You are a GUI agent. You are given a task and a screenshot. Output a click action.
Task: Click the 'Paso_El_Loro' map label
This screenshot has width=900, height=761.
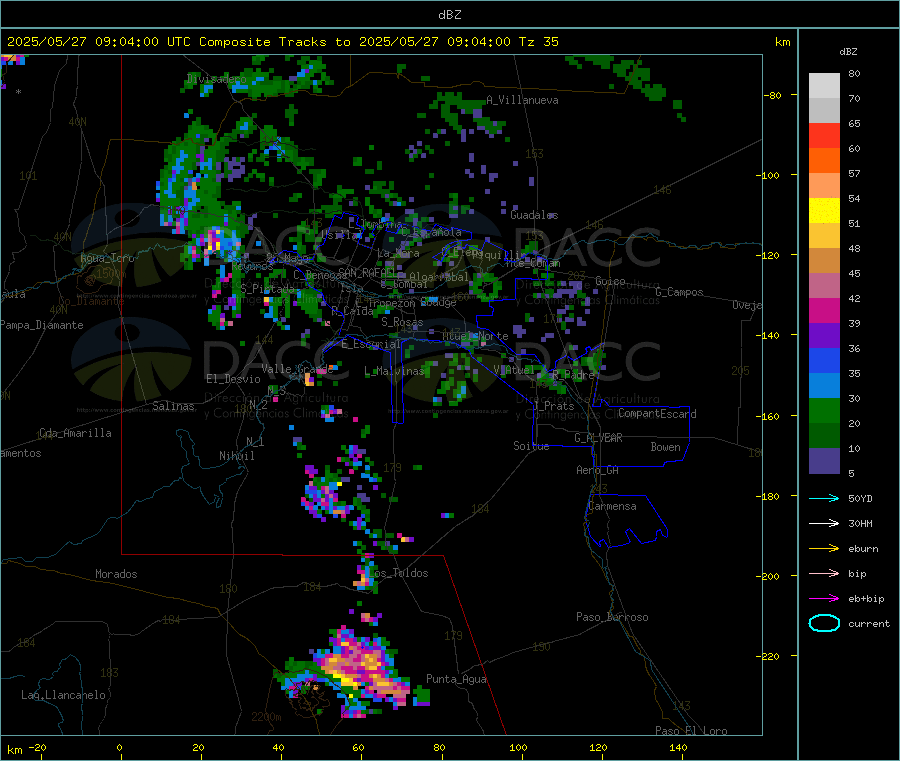(691, 731)
